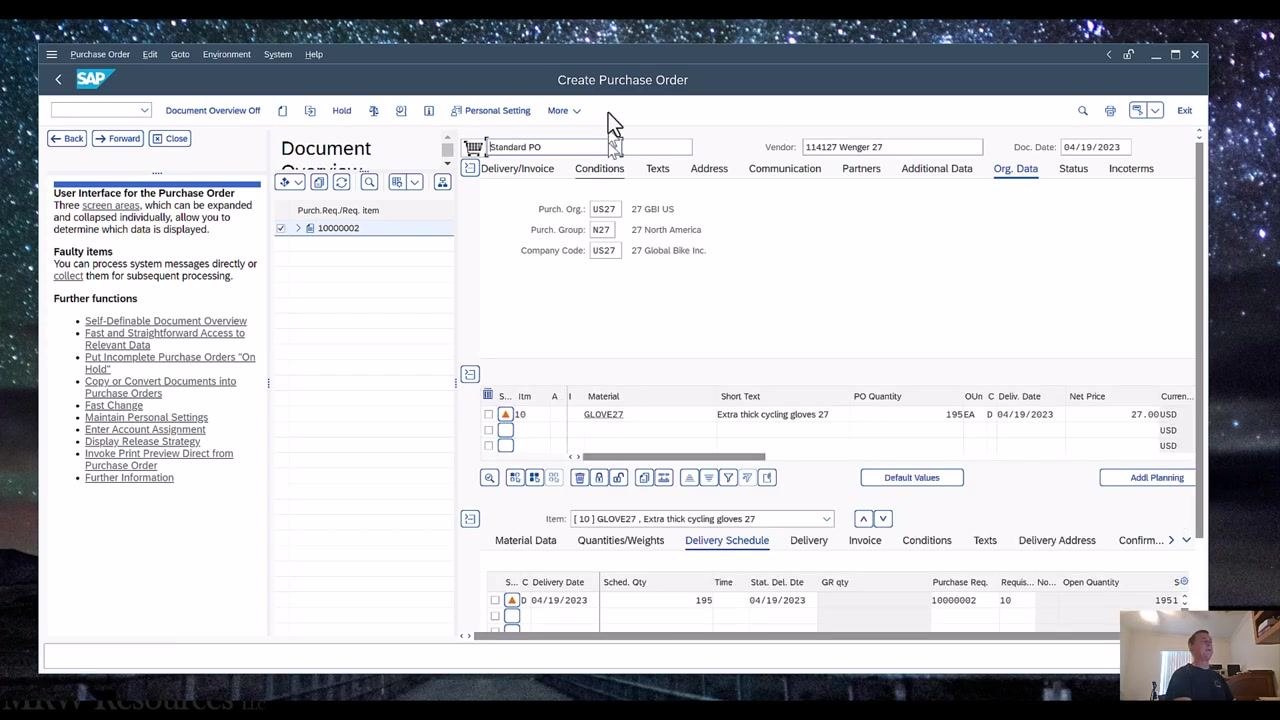The width and height of the screenshot is (1280, 720).
Task: Collapse the header section toggle icon
Action: (x=470, y=168)
